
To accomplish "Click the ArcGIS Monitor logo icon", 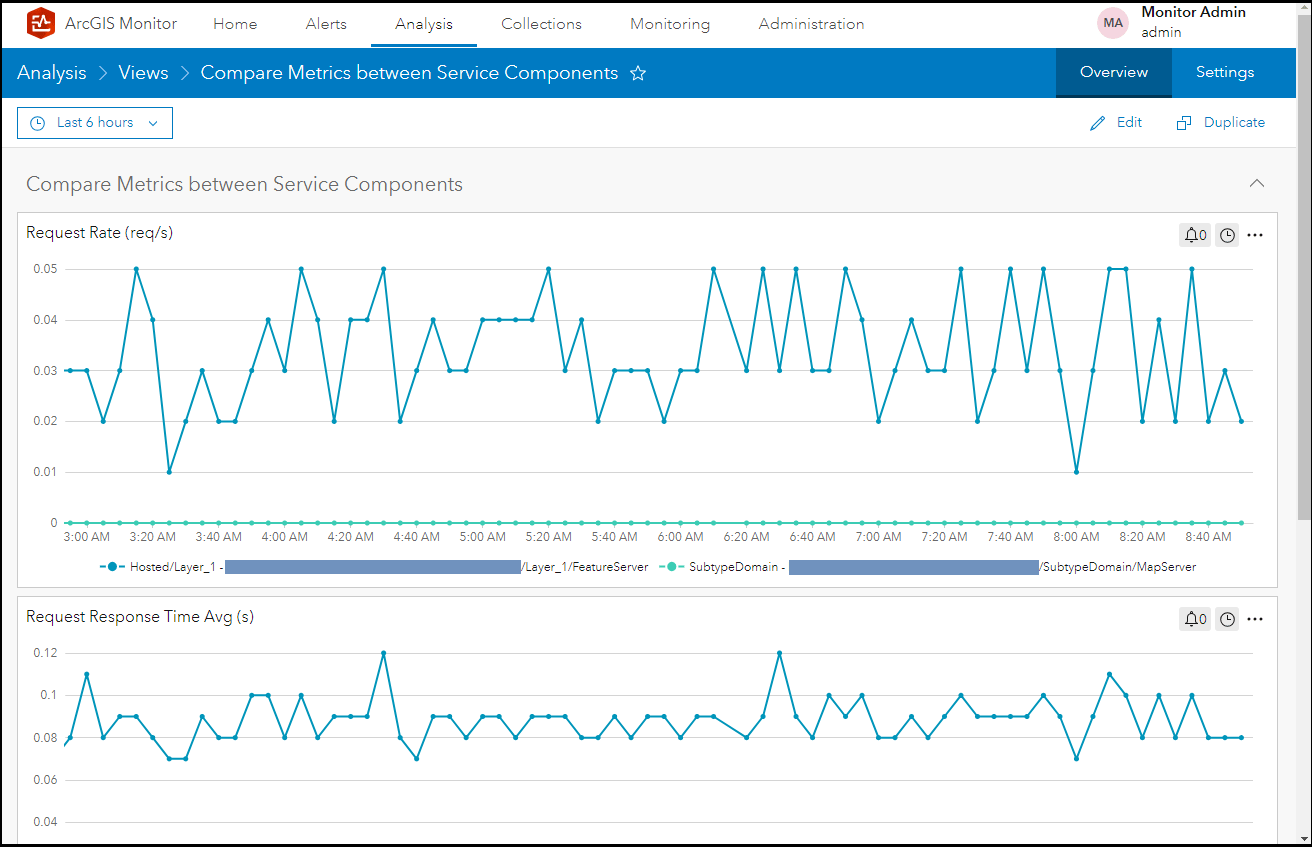I will pos(41,23).
